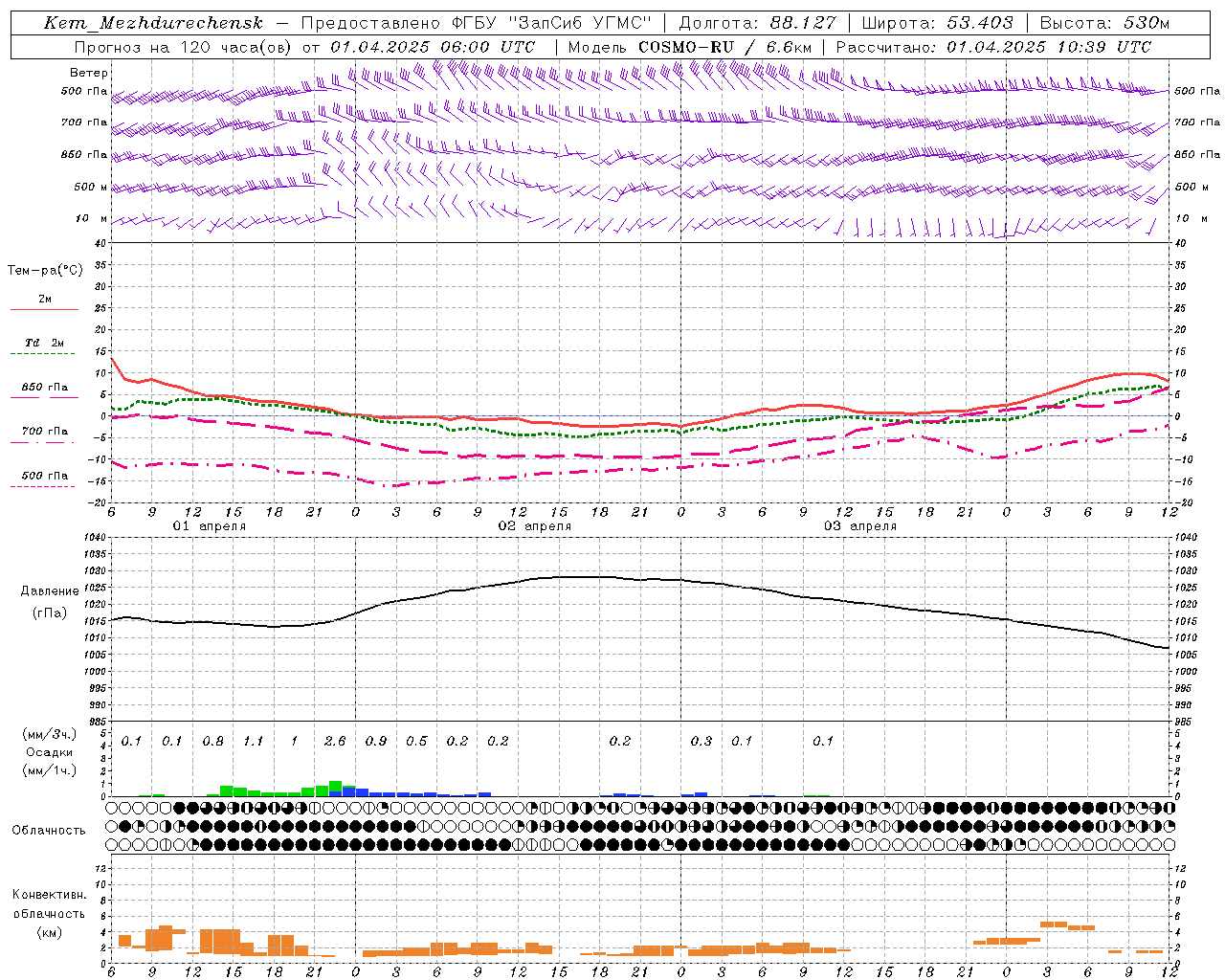Click the '0.5' three-hour precipitation value
The image size is (1225, 980).
(x=416, y=742)
